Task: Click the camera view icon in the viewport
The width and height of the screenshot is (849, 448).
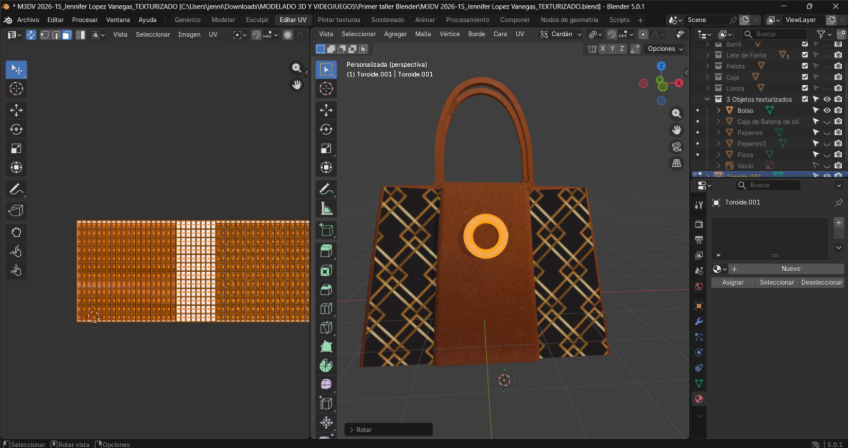Action: point(677,146)
